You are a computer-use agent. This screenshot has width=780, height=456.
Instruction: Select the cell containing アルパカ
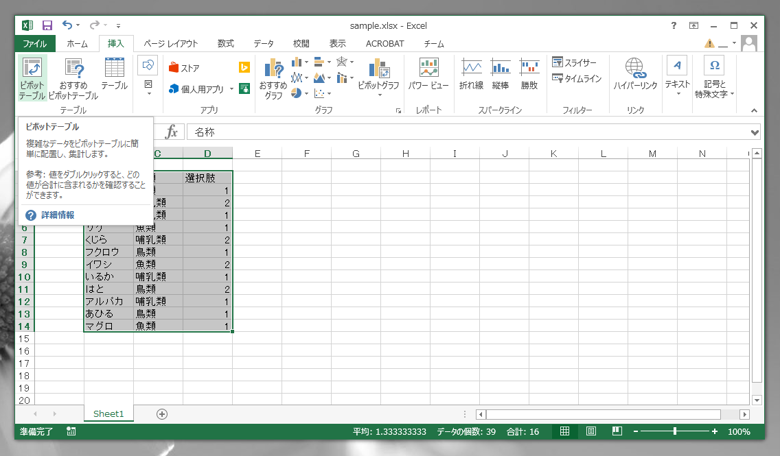108,301
